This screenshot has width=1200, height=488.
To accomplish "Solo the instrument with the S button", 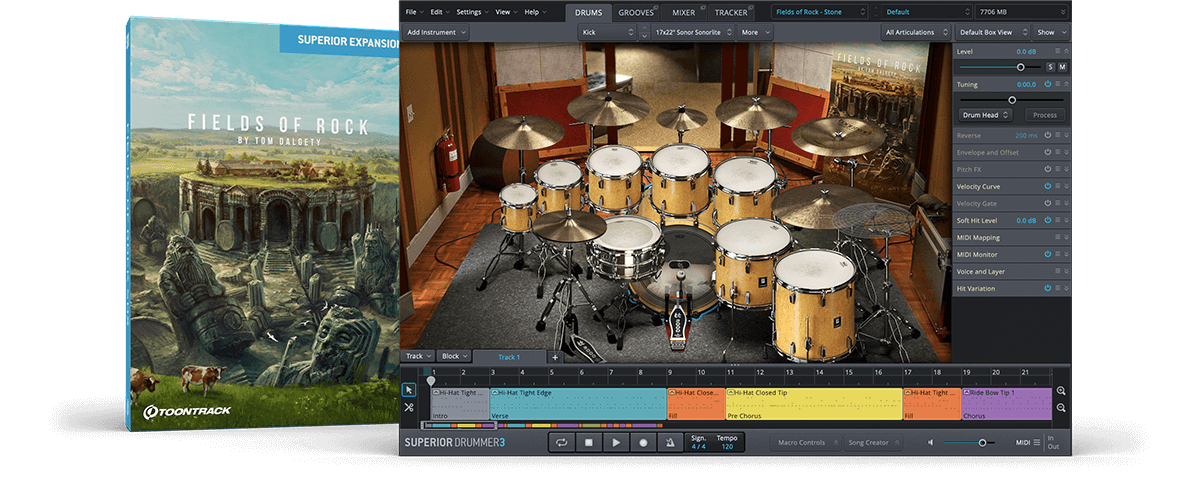I will 1050,67.
